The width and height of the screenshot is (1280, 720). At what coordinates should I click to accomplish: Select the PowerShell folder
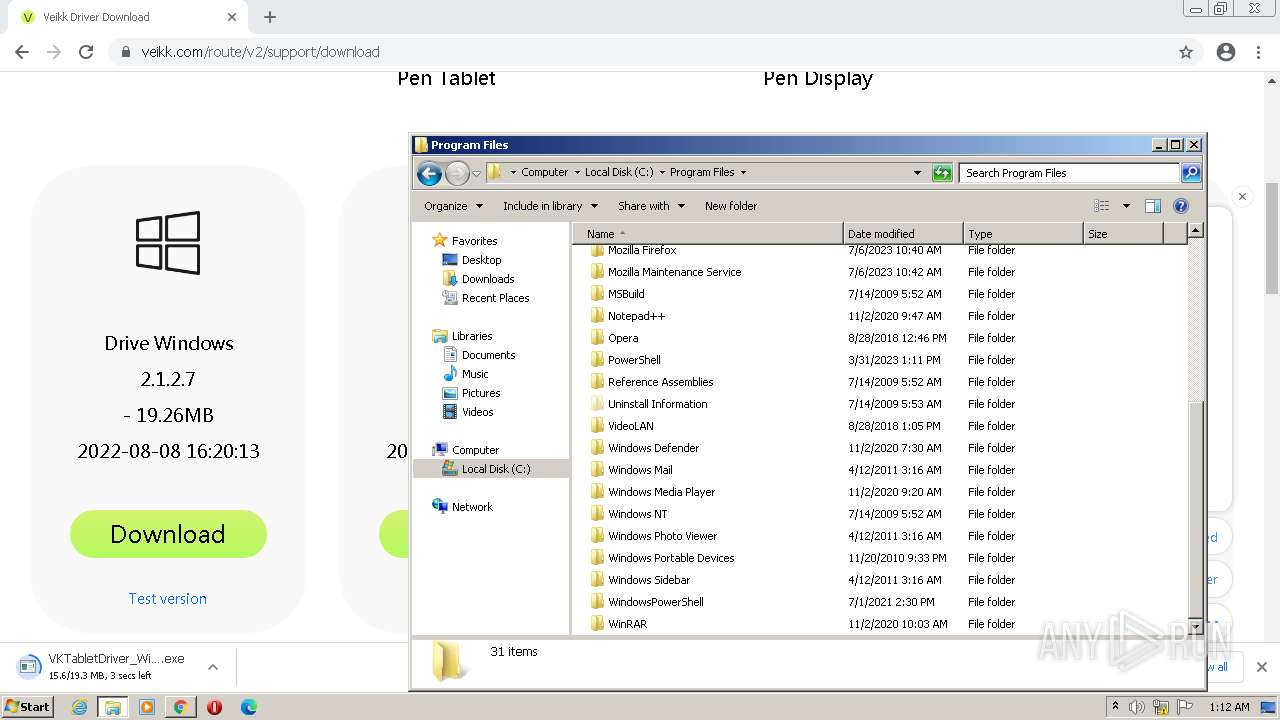point(634,360)
